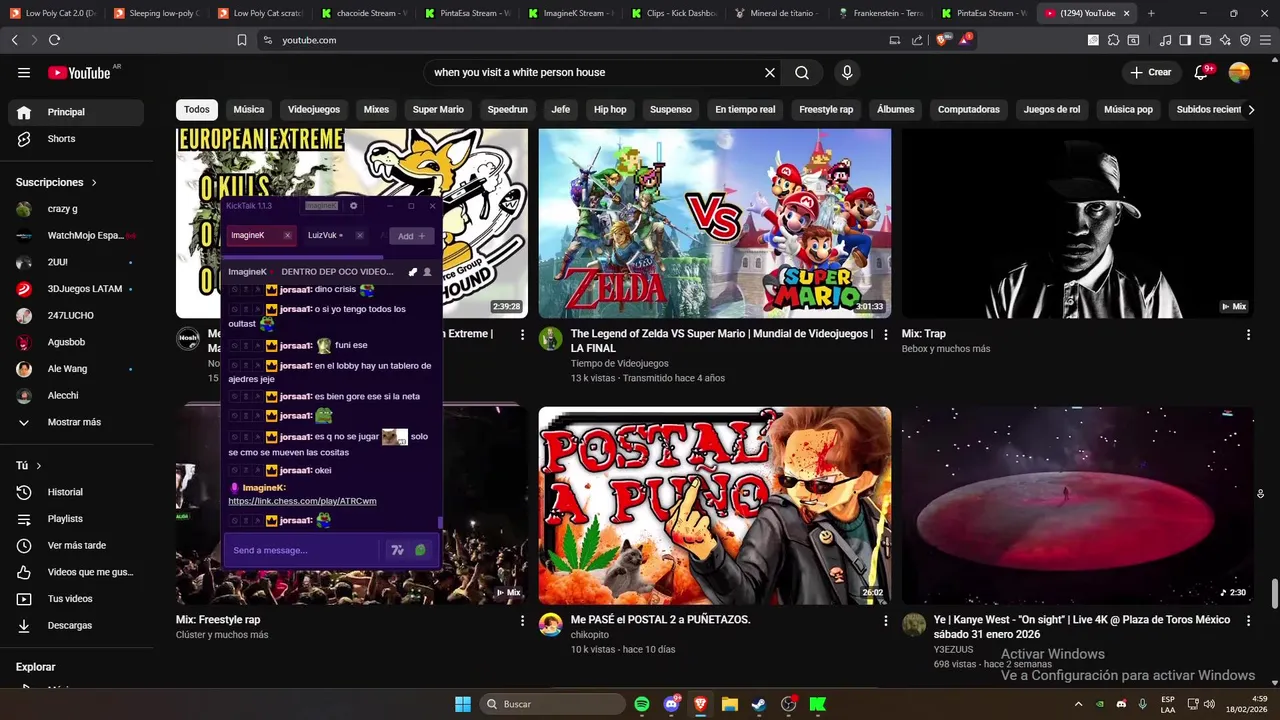
Task: Open the browser main menu
Action: 1264,40
